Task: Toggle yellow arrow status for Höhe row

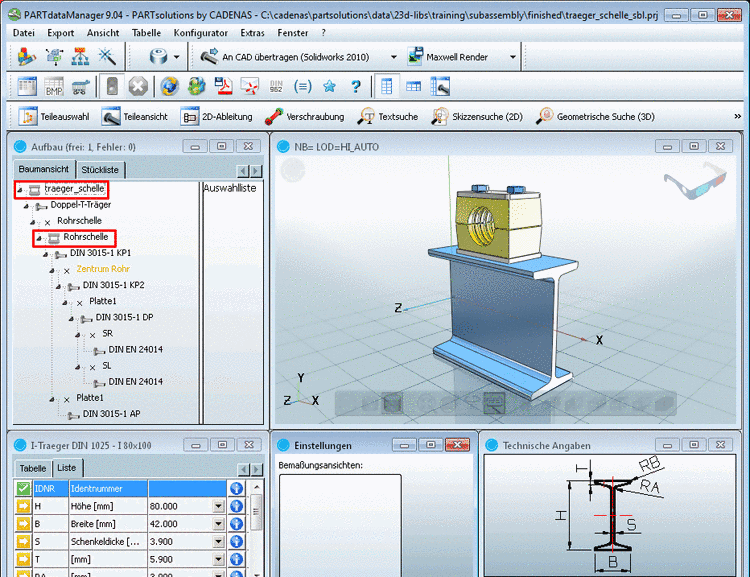Action: (23, 507)
